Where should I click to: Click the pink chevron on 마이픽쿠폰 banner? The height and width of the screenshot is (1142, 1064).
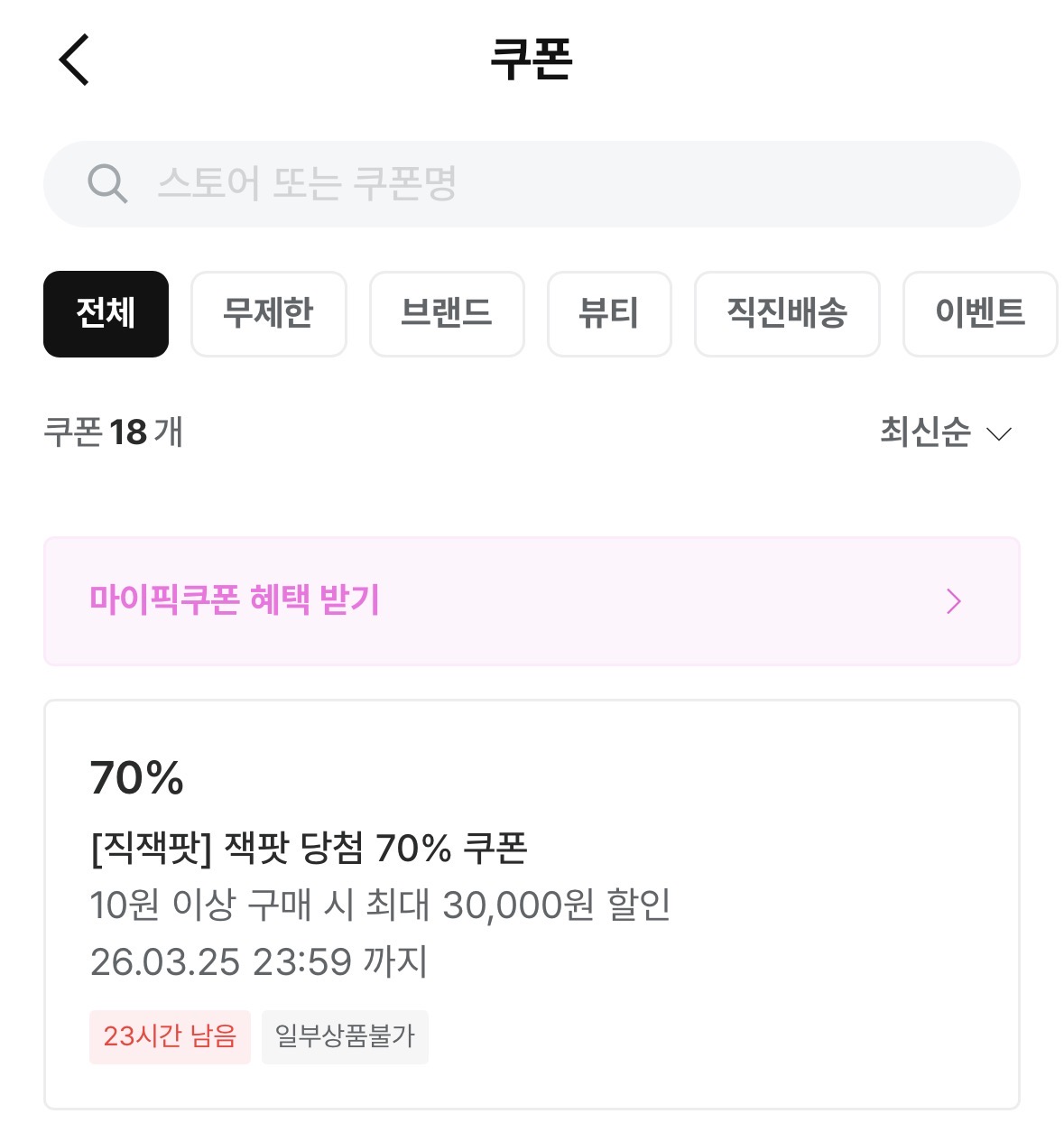coord(954,601)
